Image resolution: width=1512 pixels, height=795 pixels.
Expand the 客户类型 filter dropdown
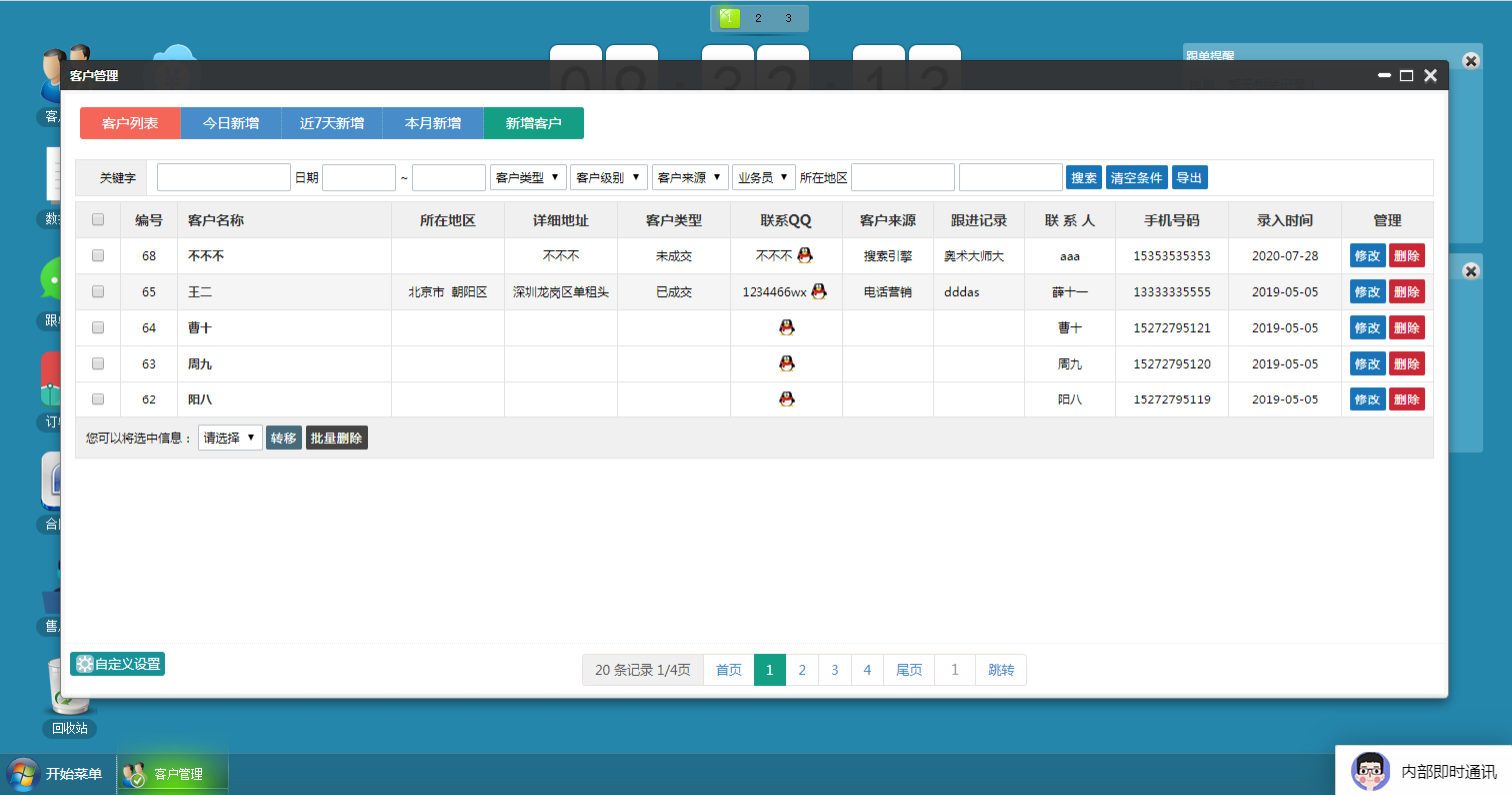[x=528, y=177]
